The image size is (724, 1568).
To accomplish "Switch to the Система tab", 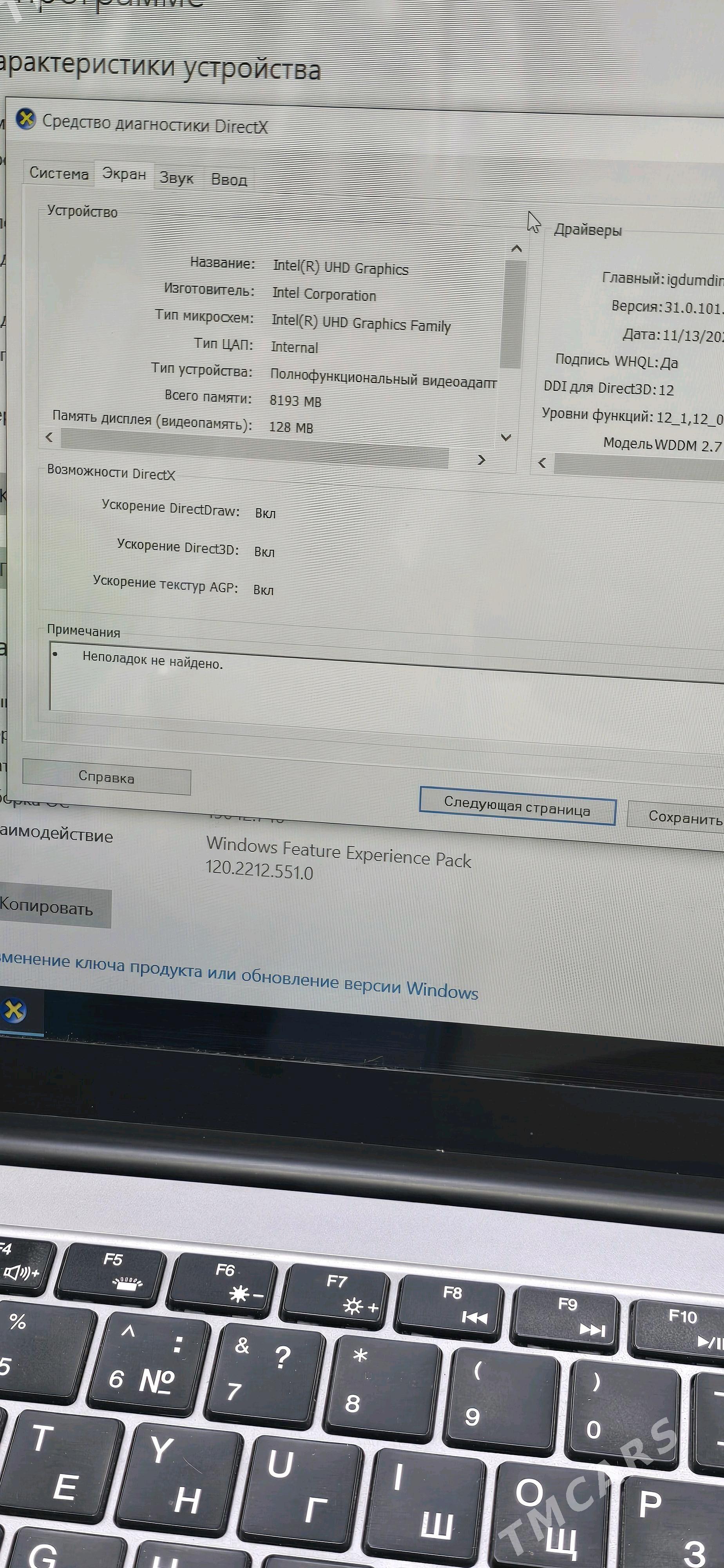I will click(x=59, y=174).
